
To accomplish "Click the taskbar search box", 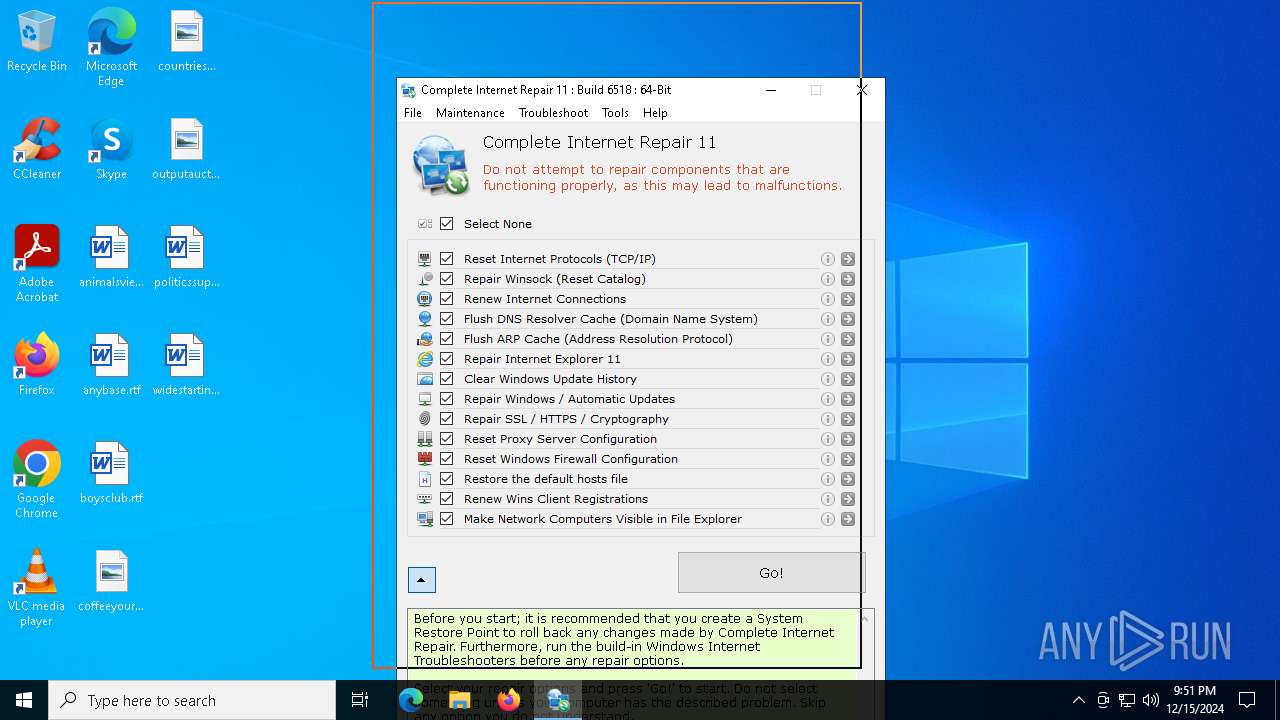I will coord(192,700).
